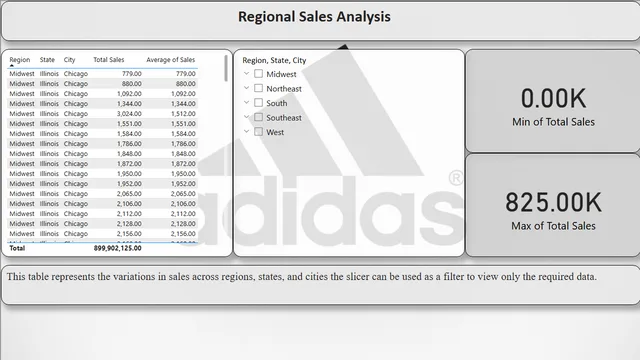Click the Midwest slicer label
The height and width of the screenshot is (360, 640).
[x=281, y=74]
